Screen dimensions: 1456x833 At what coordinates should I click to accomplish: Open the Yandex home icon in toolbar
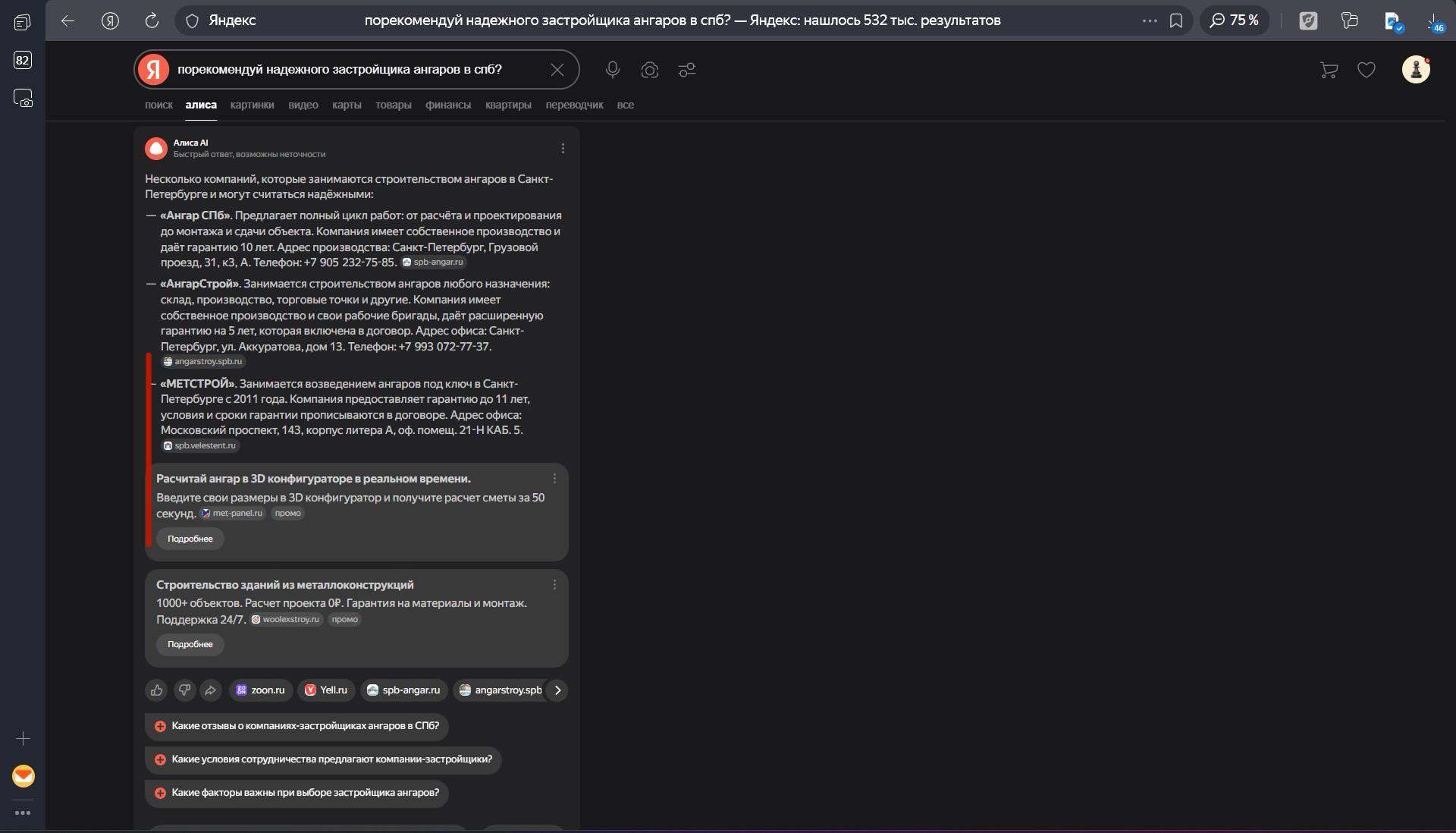click(110, 21)
